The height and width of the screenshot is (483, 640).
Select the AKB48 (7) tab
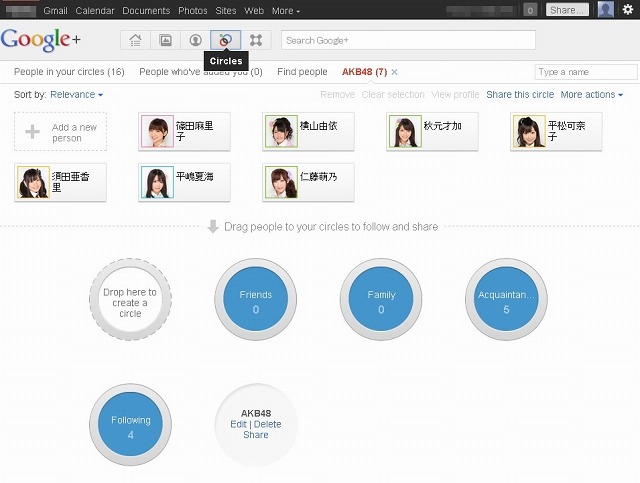364,72
